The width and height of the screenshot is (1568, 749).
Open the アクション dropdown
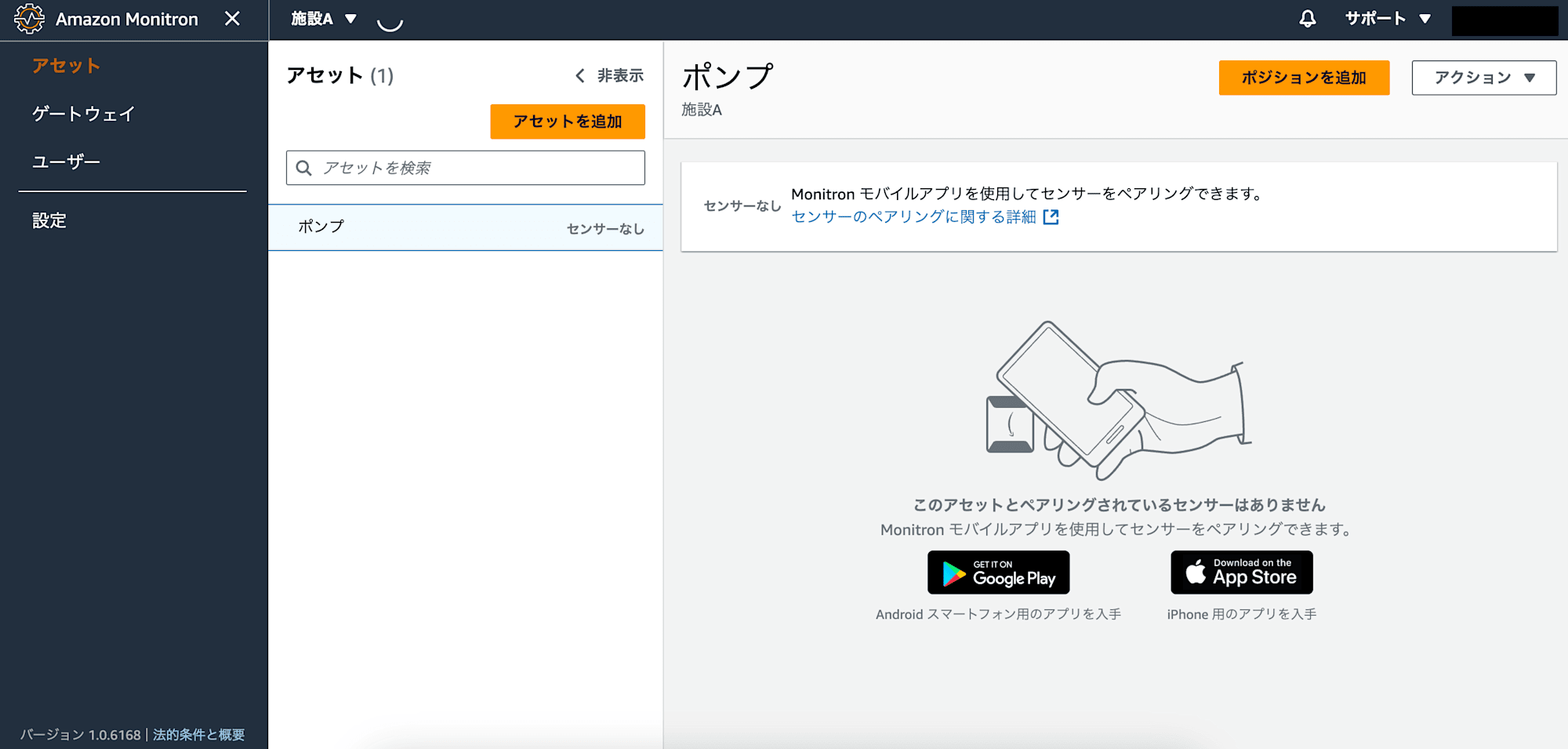tap(1483, 78)
